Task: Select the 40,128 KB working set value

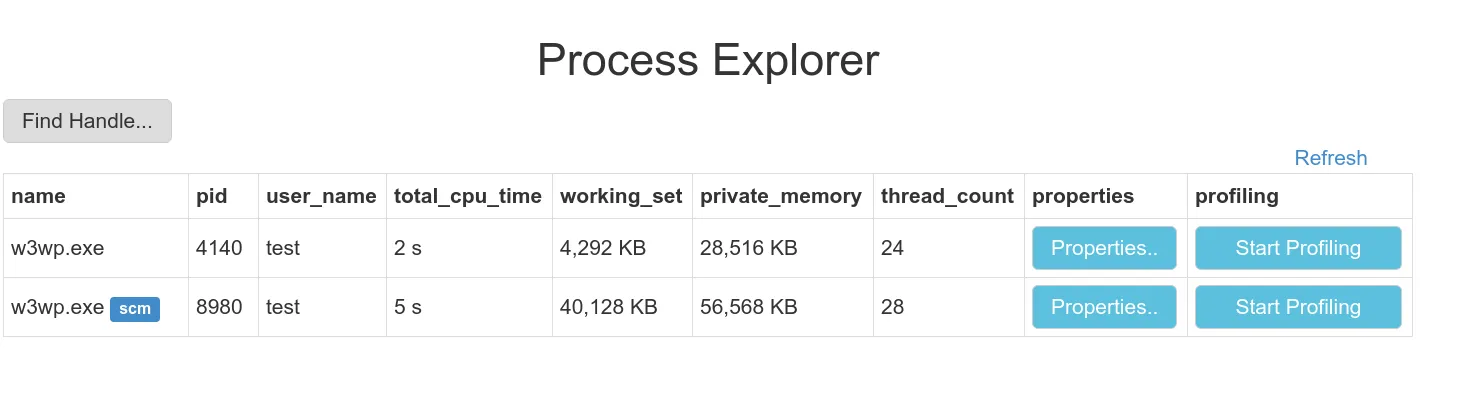Action: (608, 307)
